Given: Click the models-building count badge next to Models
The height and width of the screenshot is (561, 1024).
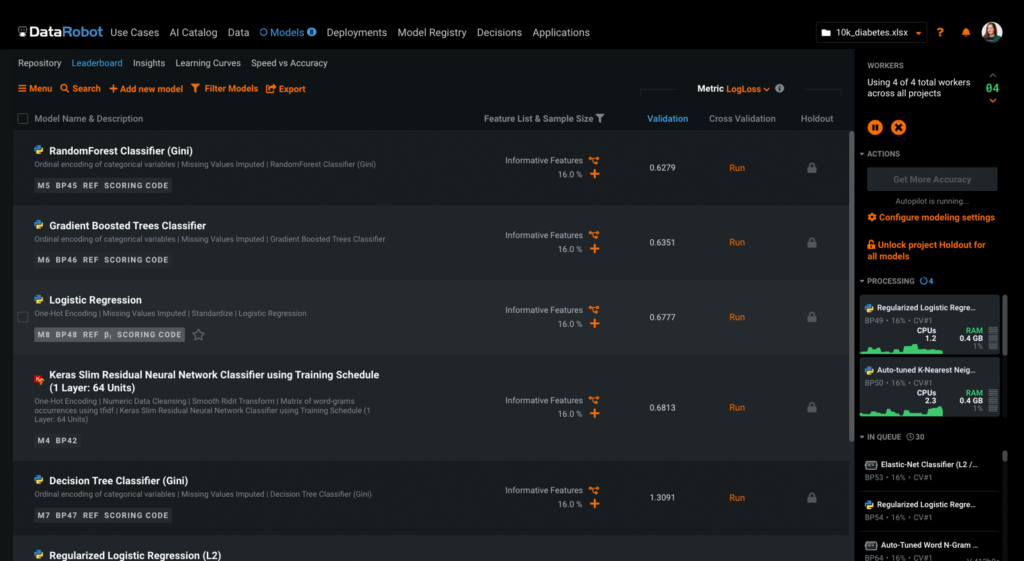Looking at the screenshot, I should [312, 31].
